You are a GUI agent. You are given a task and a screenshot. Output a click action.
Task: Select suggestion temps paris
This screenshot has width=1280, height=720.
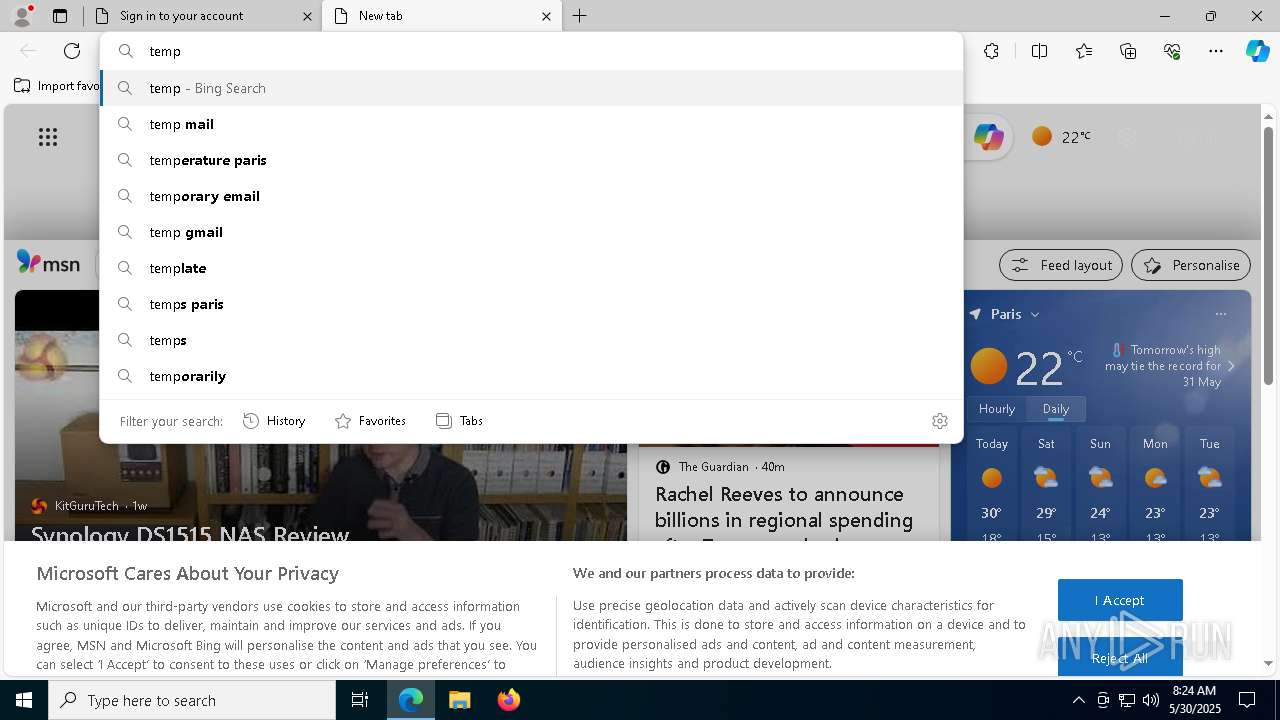[x=531, y=304]
